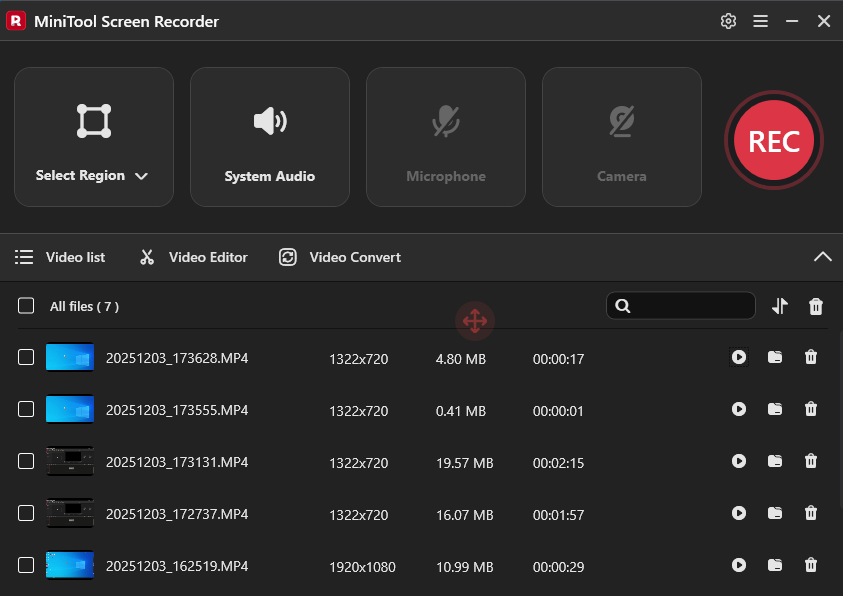Image resolution: width=843 pixels, height=596 pixels.
Task: Tick the checkbox next to 20251203_172737.MP4
Action: (x=25, y=513)
